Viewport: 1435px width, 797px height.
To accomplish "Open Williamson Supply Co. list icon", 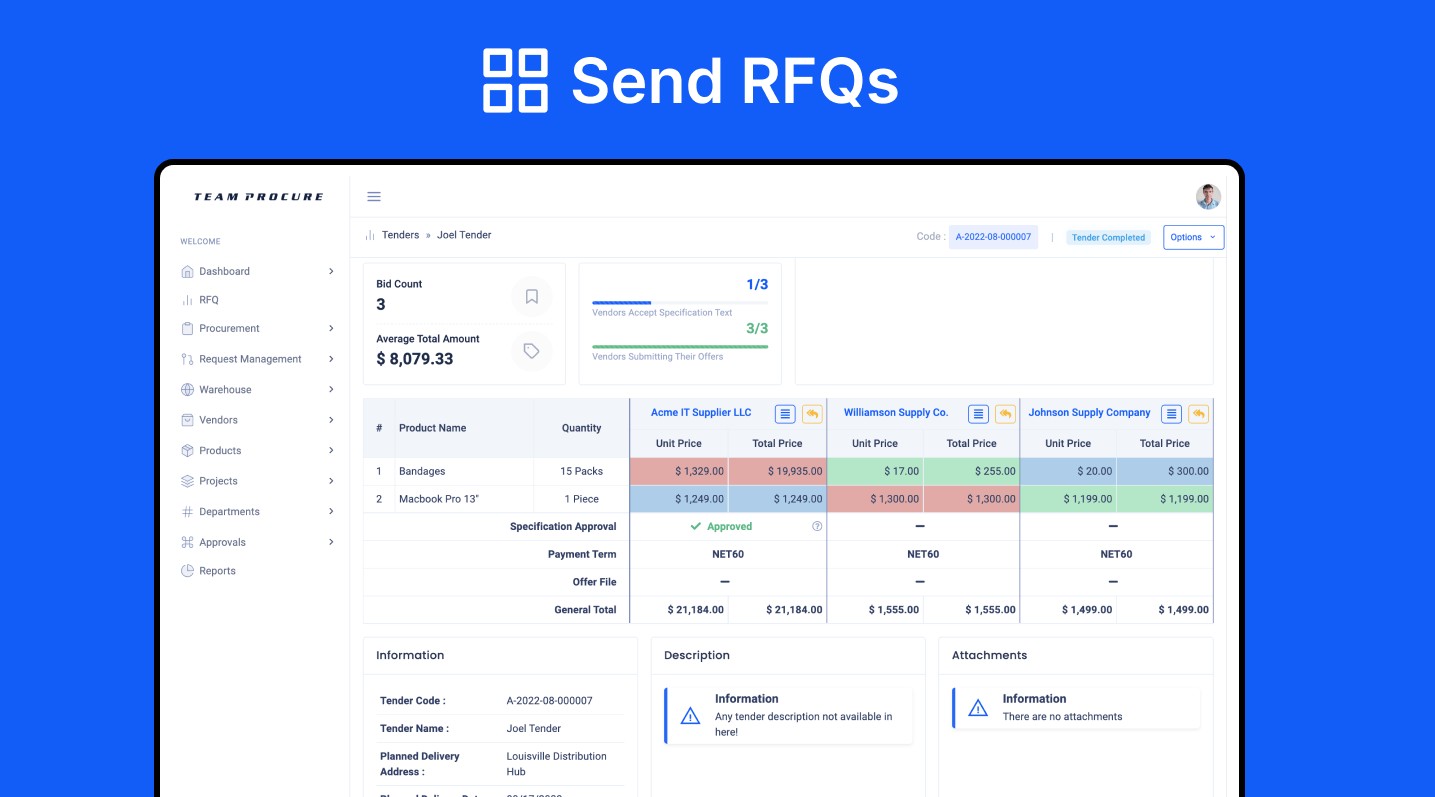I will pyautogui.click(x=979, y=414).
